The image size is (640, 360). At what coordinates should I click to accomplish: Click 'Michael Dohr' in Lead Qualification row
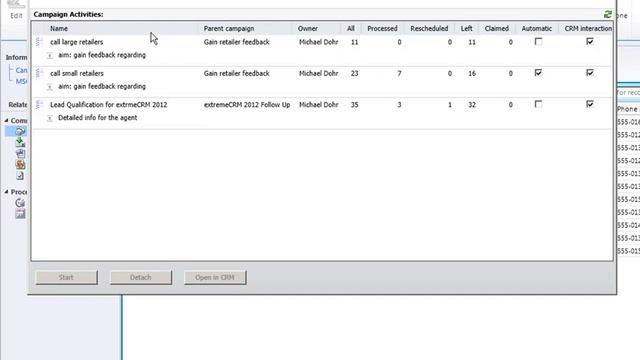[318, 105]
